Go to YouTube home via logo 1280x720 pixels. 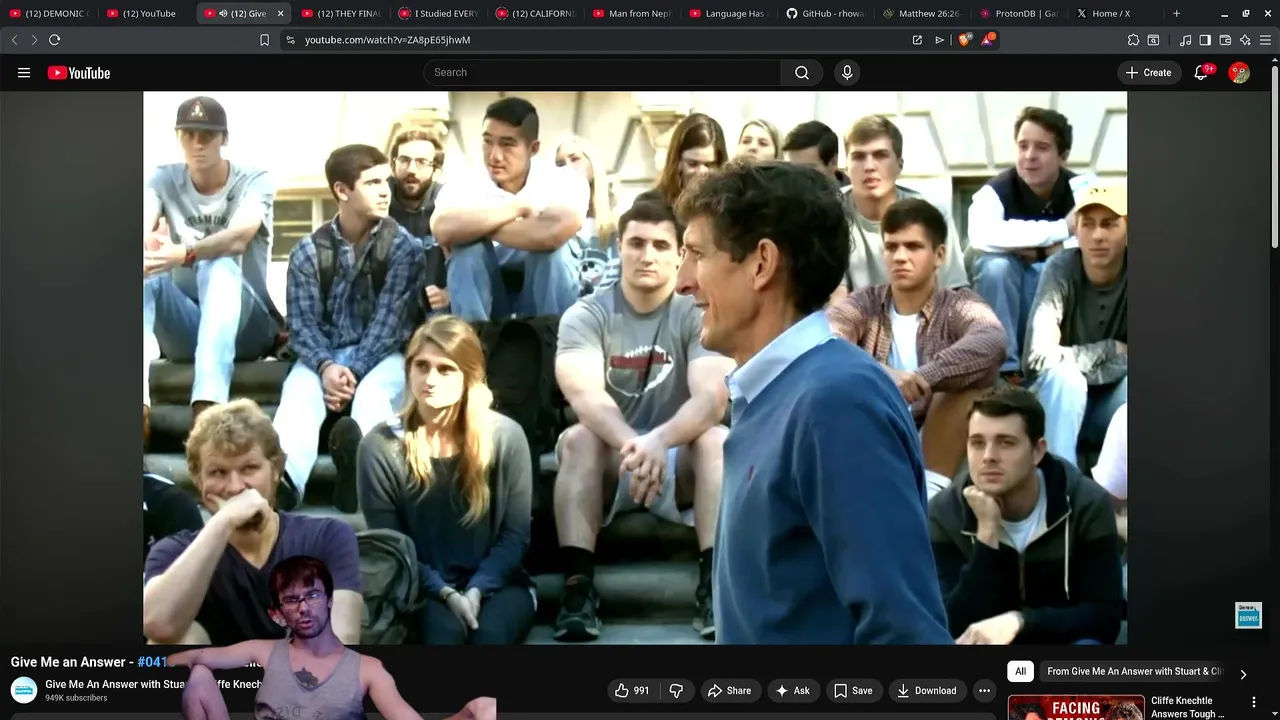[78, 73]
